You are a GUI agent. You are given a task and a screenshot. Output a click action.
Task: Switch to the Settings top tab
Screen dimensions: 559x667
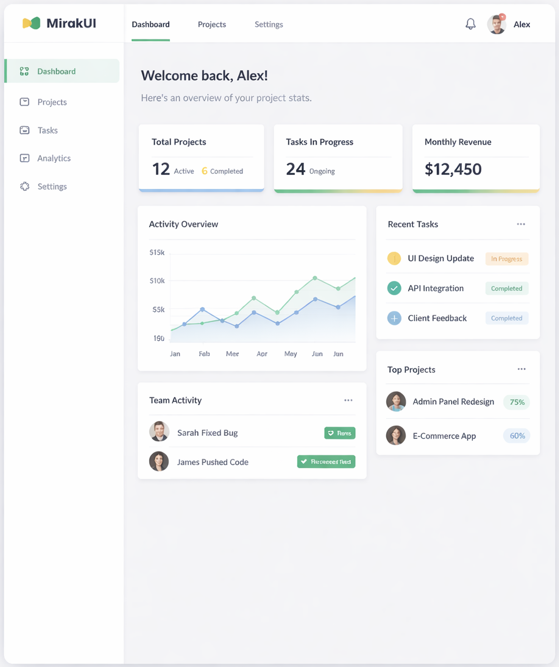(268, 25)
